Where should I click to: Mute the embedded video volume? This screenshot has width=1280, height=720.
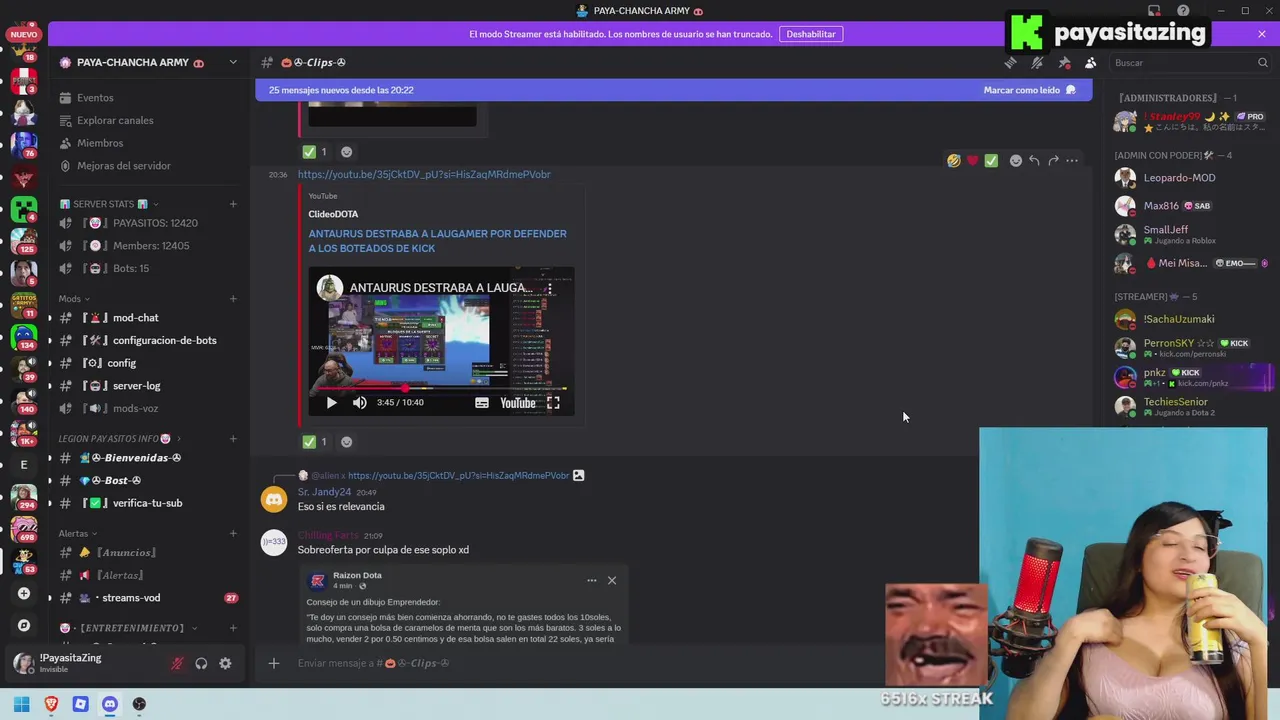[360, 403]
